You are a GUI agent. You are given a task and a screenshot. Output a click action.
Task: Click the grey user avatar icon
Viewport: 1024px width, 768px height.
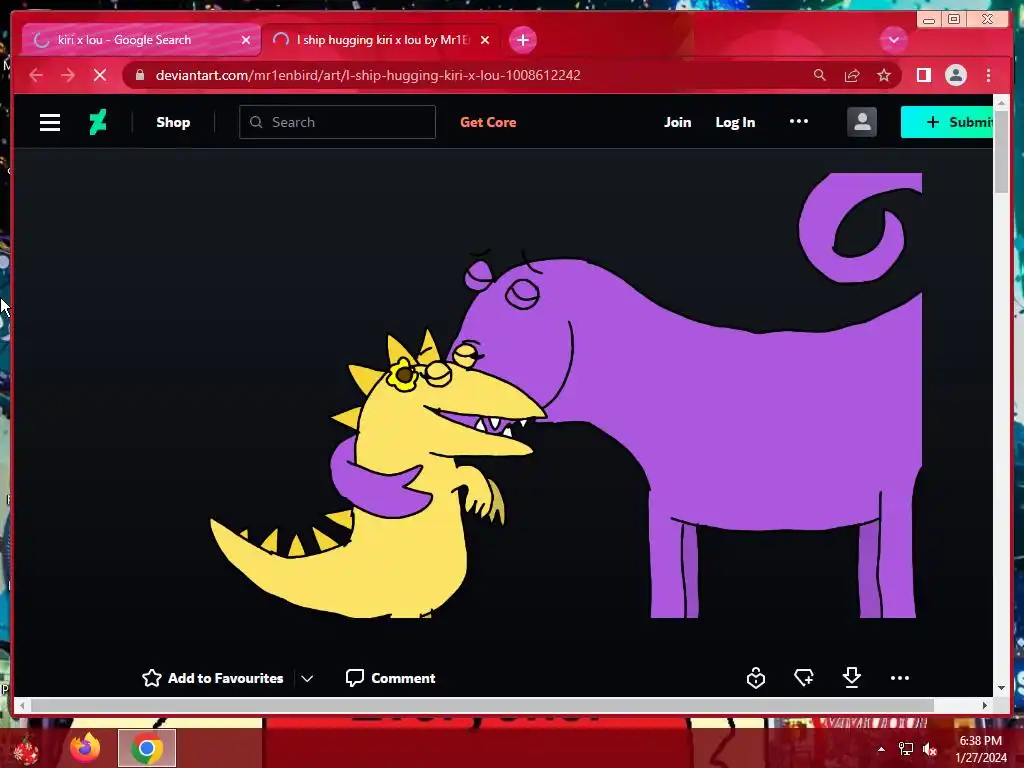pyautogui.click(x=862, y=122)
